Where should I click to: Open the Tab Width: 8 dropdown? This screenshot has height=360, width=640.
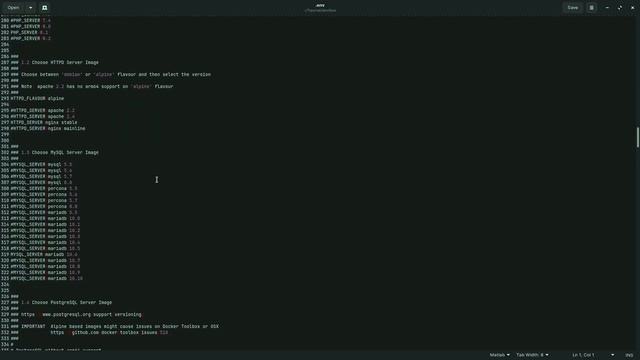(532, 355)
